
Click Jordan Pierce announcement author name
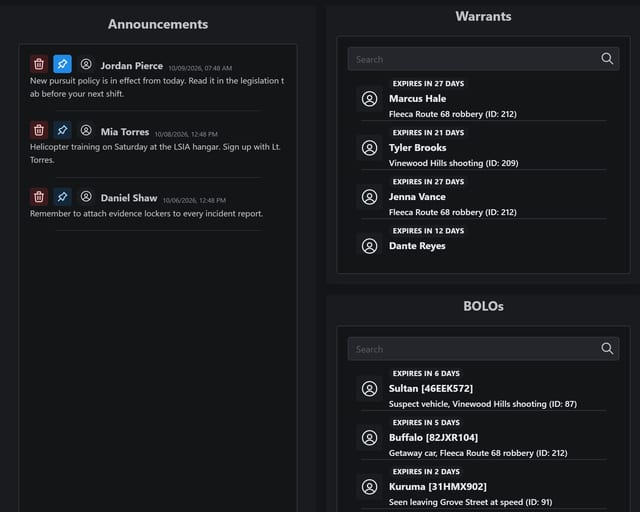pos(131,66)
